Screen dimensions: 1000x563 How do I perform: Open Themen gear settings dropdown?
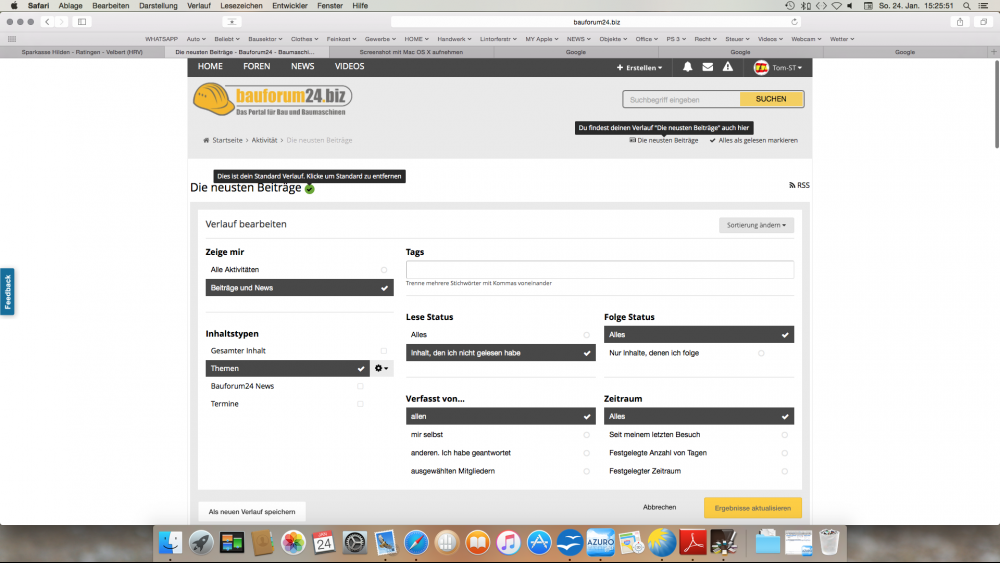[x=381, y=369]
